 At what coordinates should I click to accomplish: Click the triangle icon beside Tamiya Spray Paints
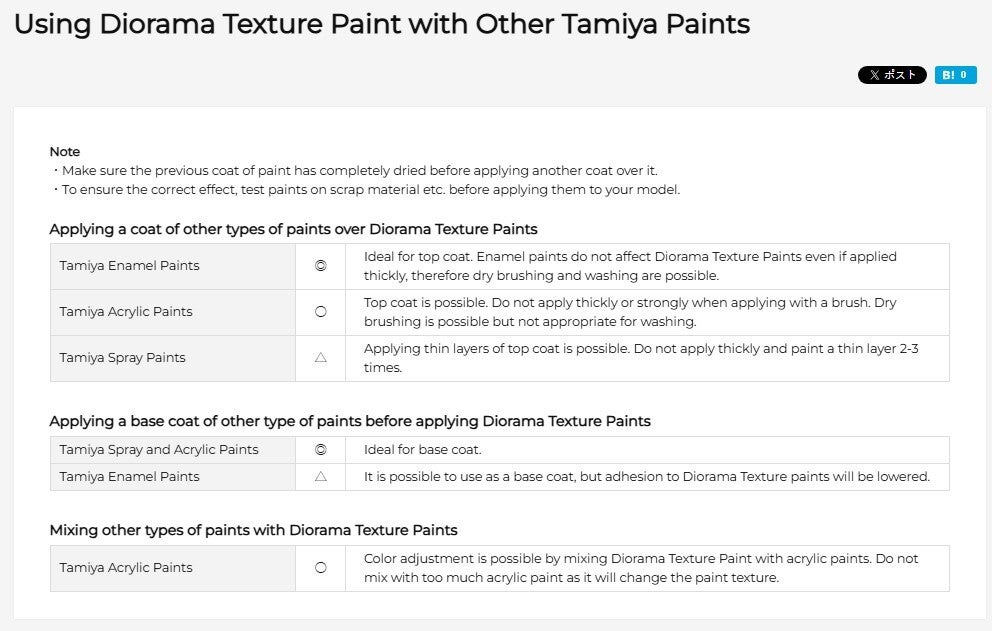coord(321,358)
